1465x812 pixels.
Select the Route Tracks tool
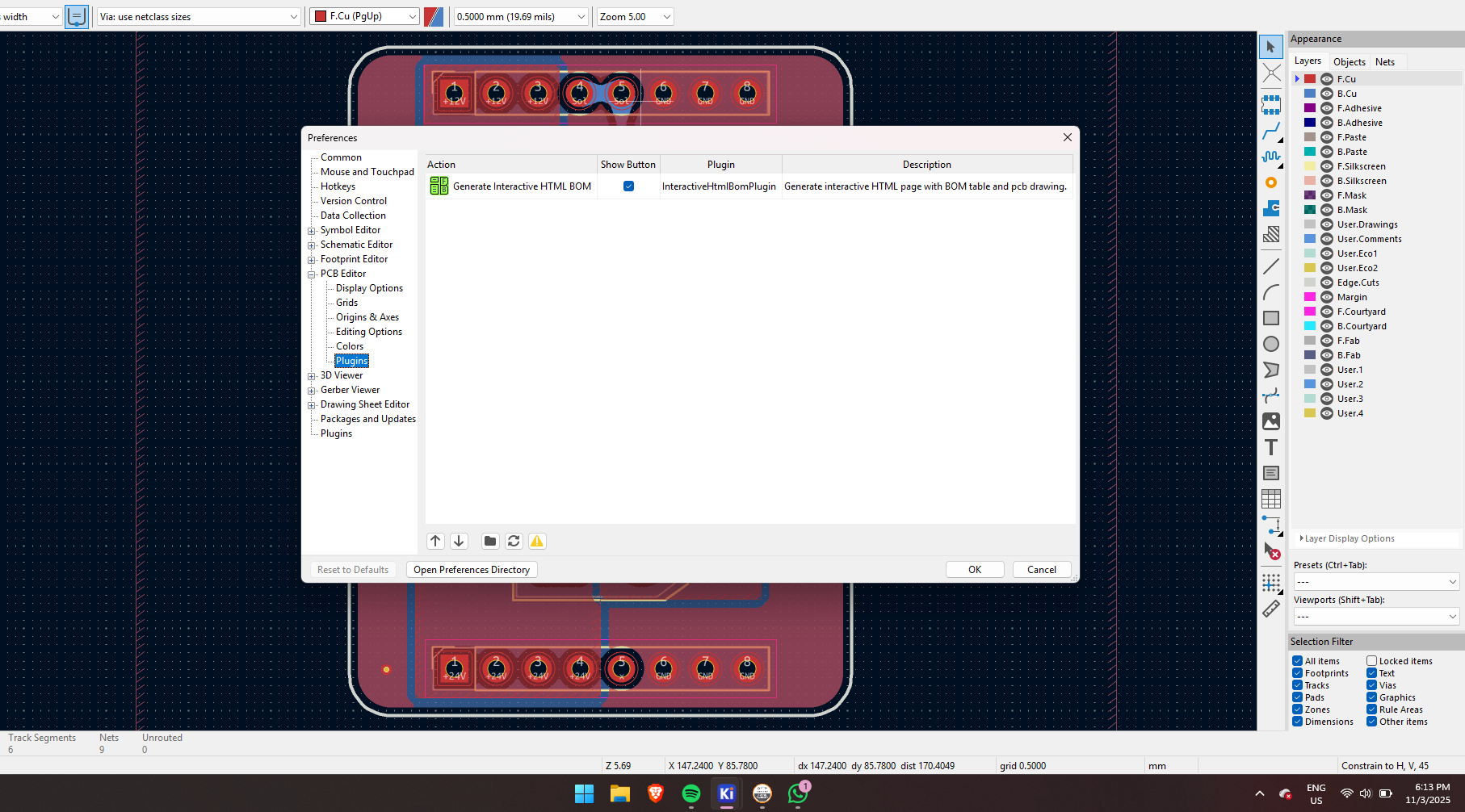click(1271, 131)
